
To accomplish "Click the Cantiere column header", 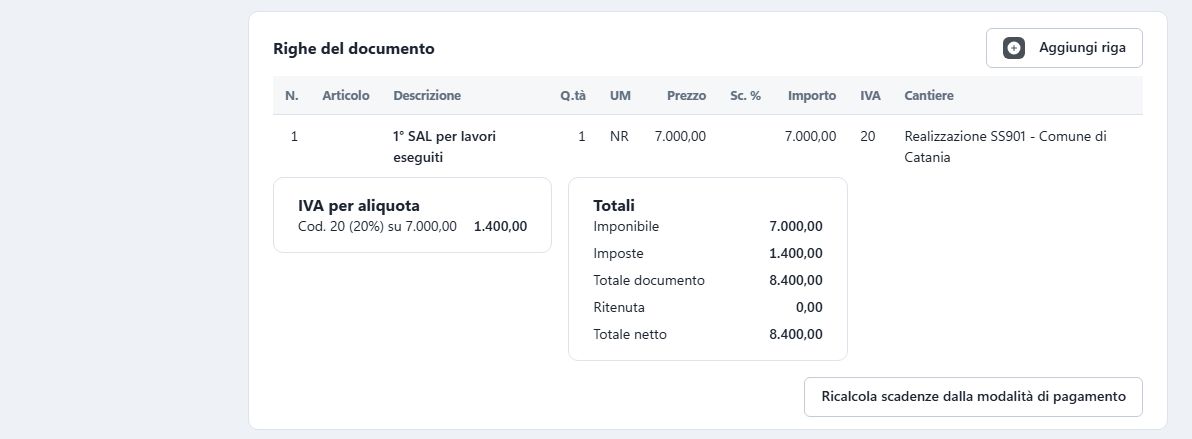I will (x=929, y=96).
